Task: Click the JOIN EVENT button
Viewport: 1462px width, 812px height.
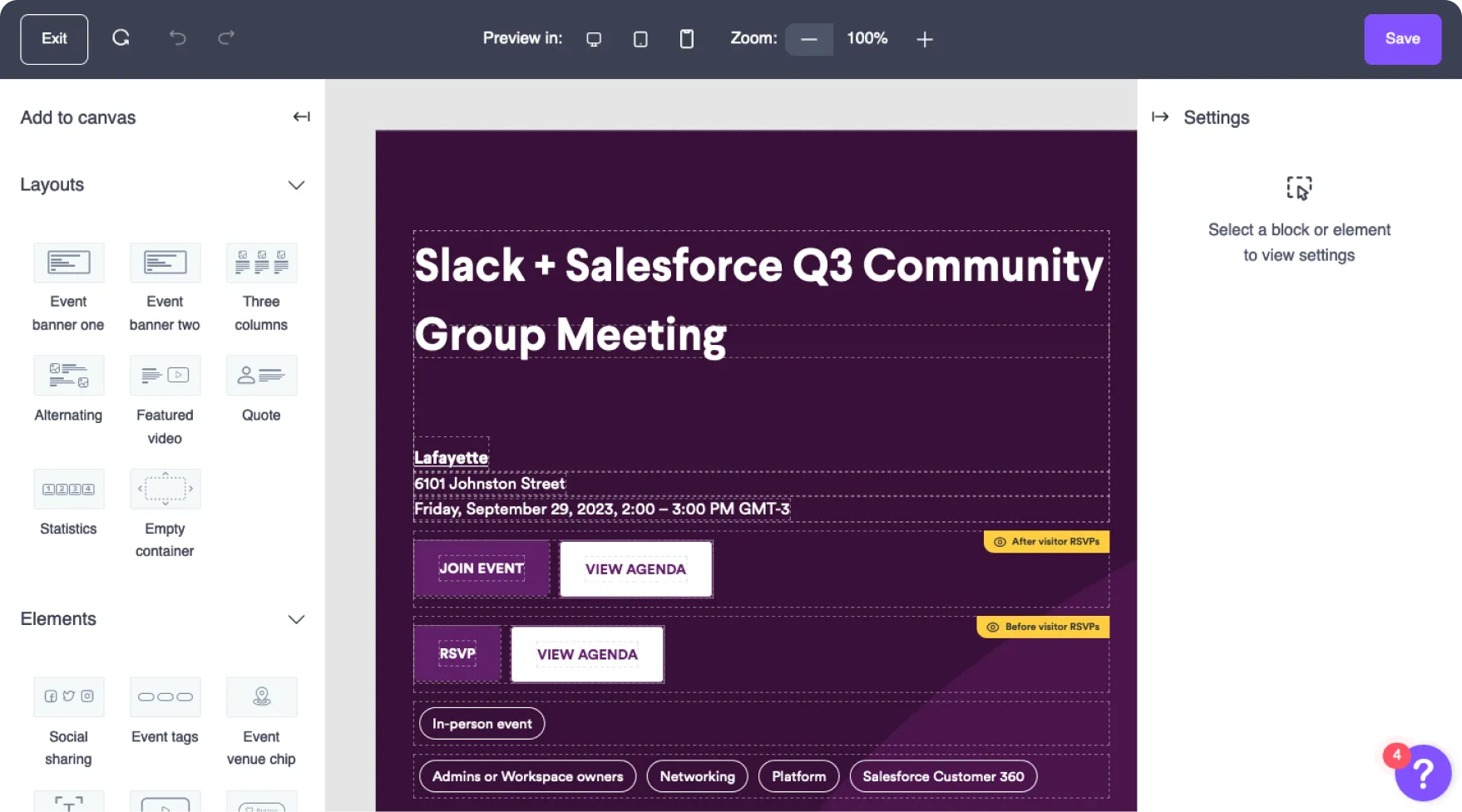Action: (x=482, y=568)
